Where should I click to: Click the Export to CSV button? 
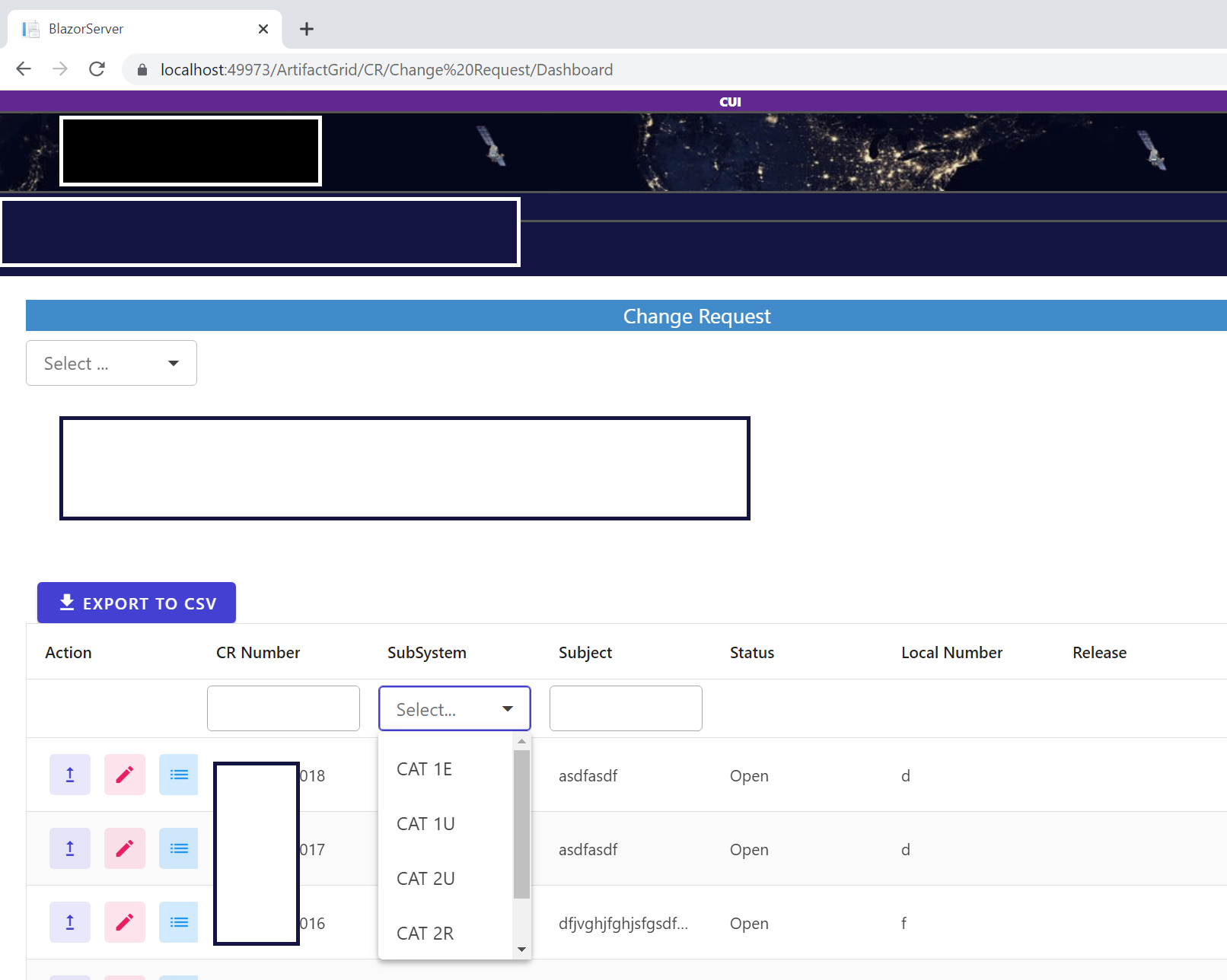point(136,602)
